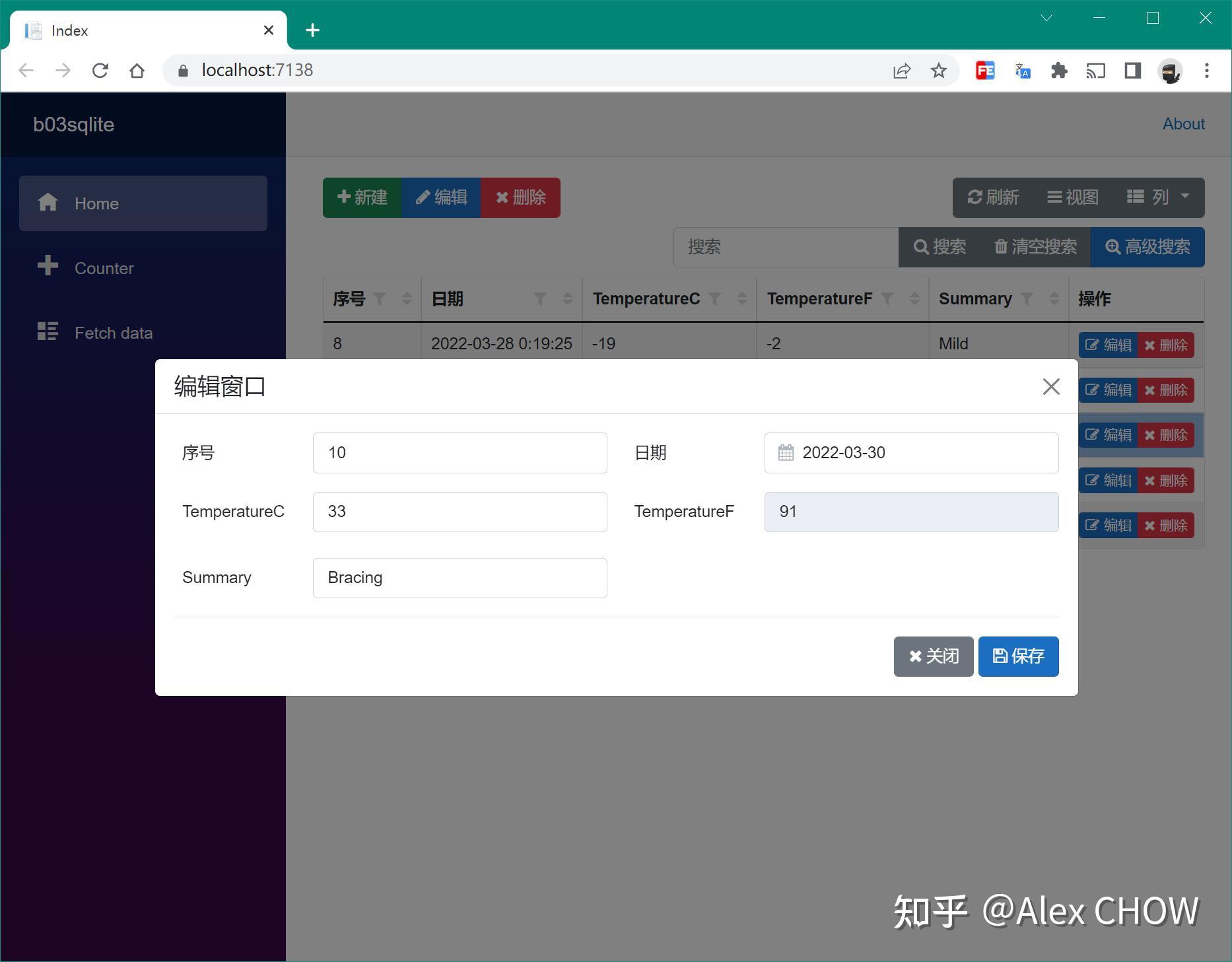This screenshot has width=1232, height=962.
Task: Toggle sort on TemperatureF column
Action: 914,298
